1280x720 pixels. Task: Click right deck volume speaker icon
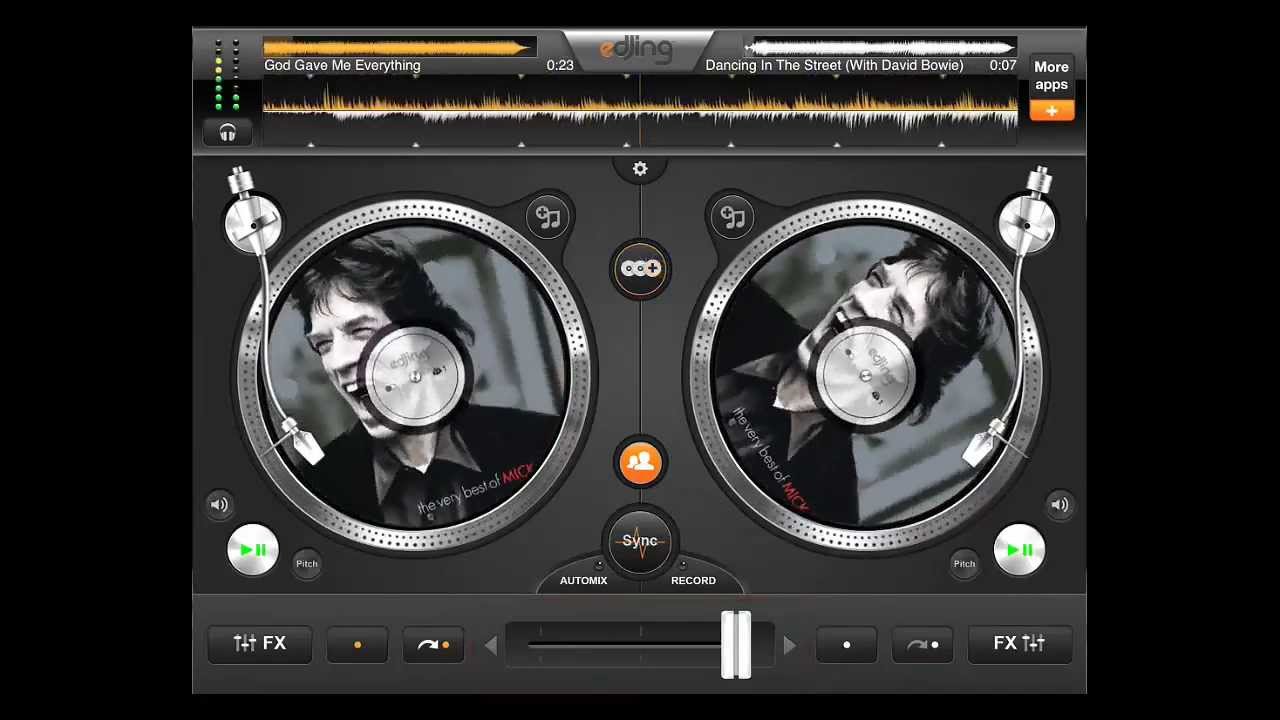tap(1060, 505)
